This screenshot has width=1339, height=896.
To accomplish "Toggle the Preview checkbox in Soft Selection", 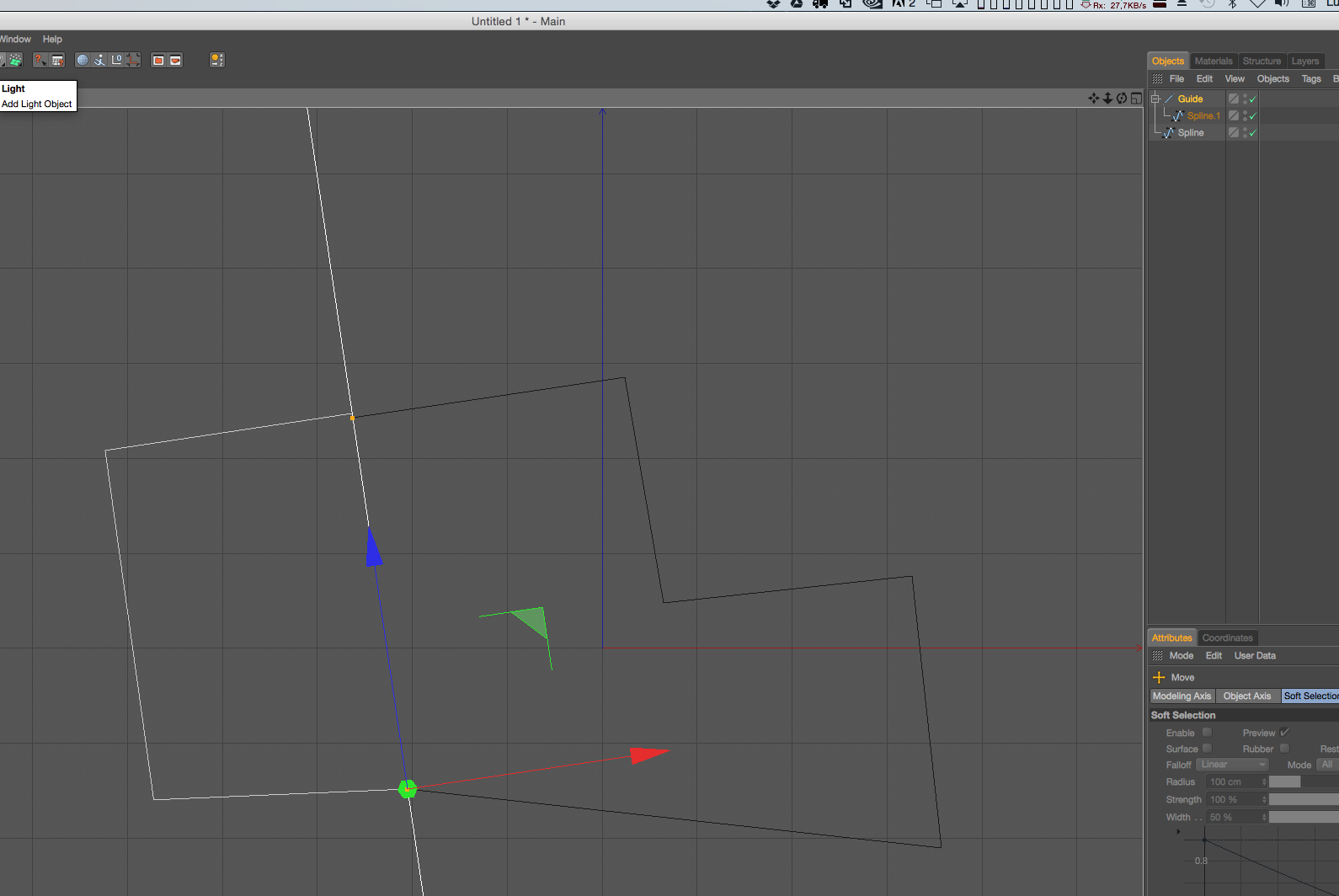I will tap(1284, 733).
